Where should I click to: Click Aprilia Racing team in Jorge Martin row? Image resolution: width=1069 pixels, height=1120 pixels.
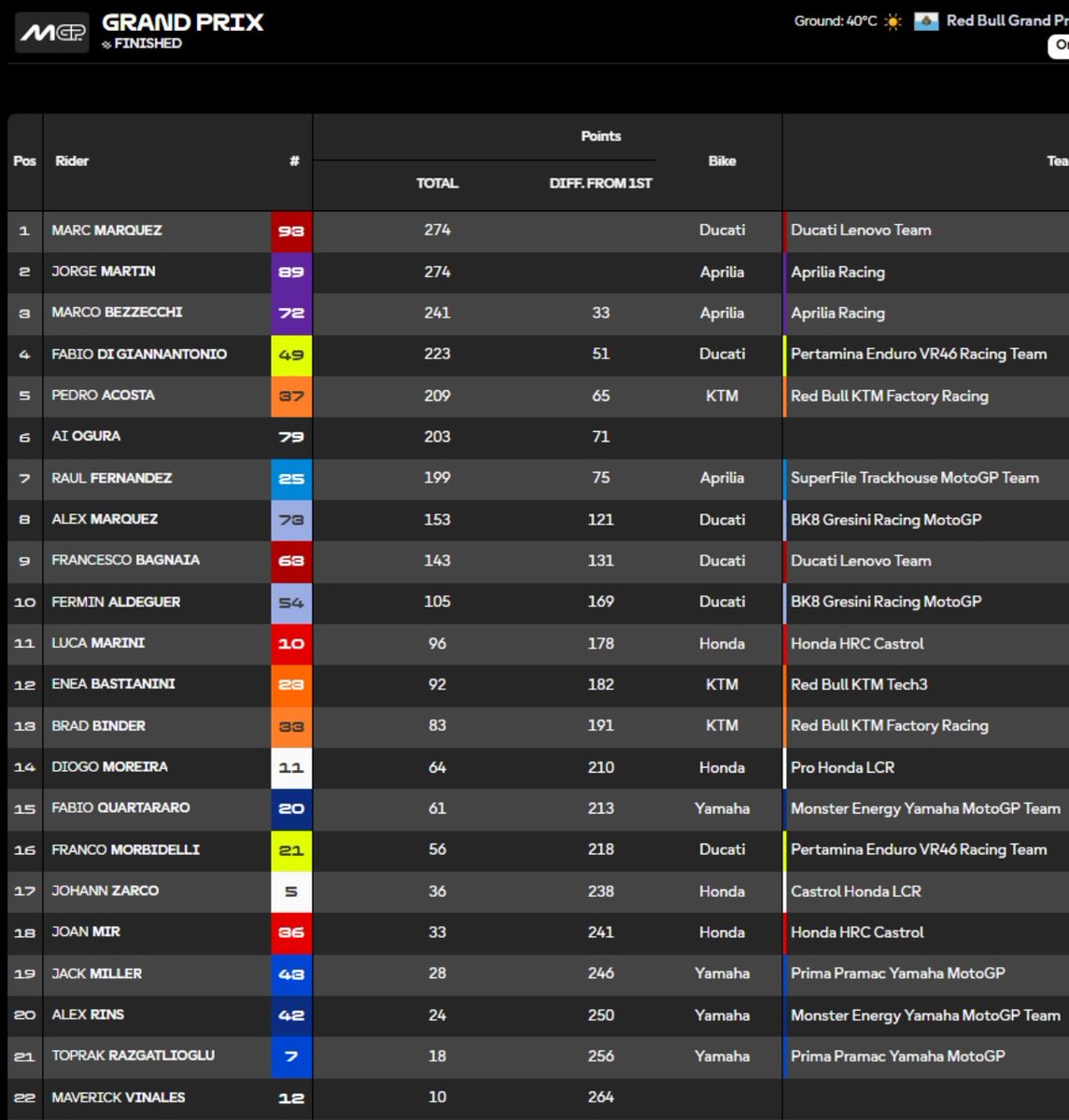837,272
